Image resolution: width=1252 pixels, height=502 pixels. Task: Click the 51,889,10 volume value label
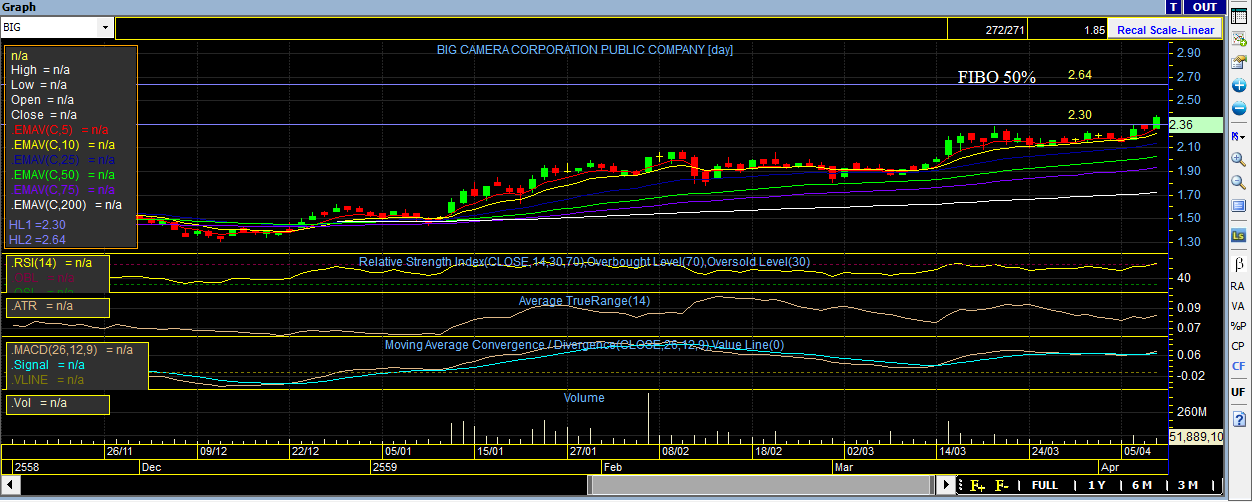coord(1196,437)
